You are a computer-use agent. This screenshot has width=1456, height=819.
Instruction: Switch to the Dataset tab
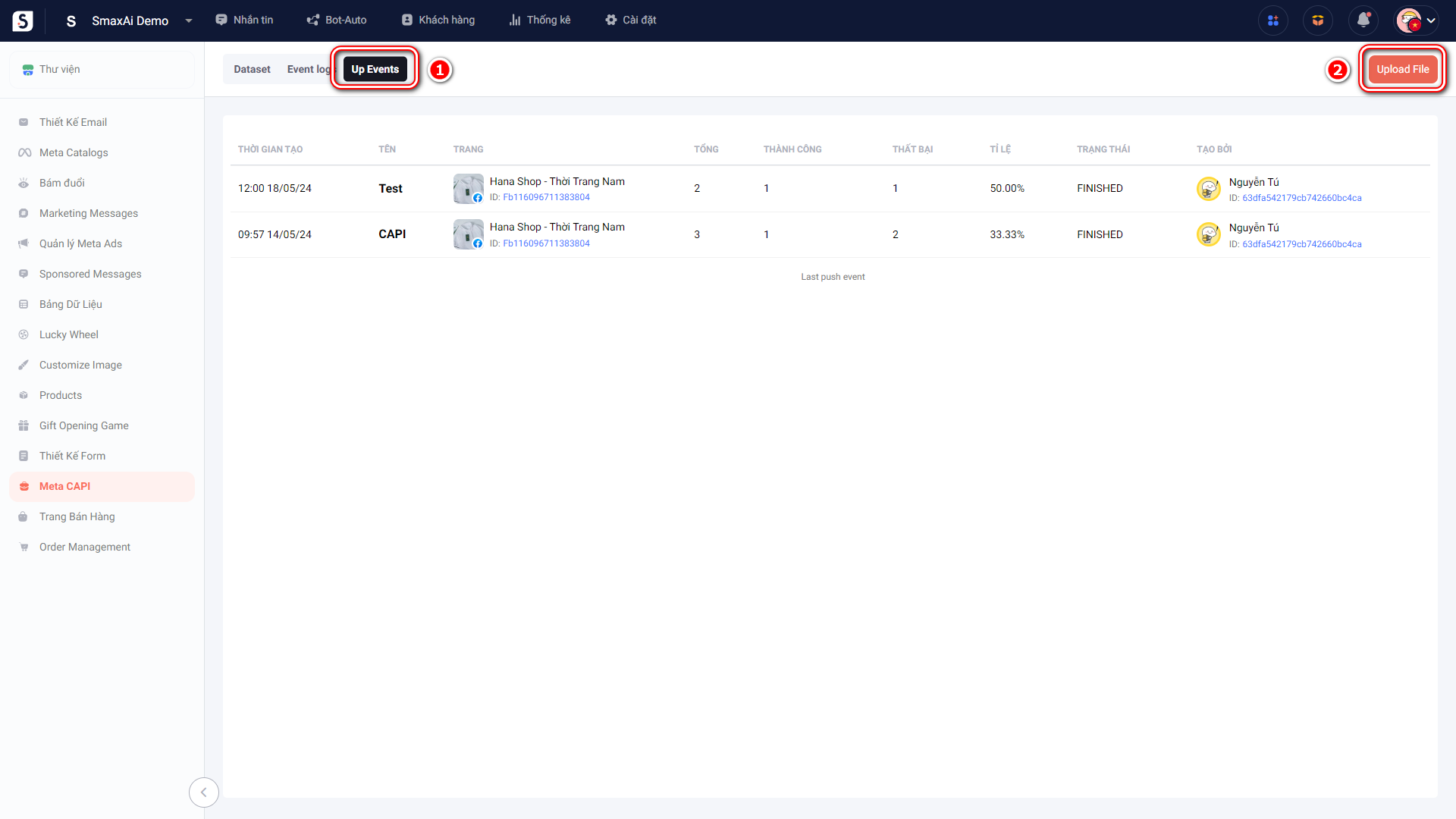coord(252,69)
